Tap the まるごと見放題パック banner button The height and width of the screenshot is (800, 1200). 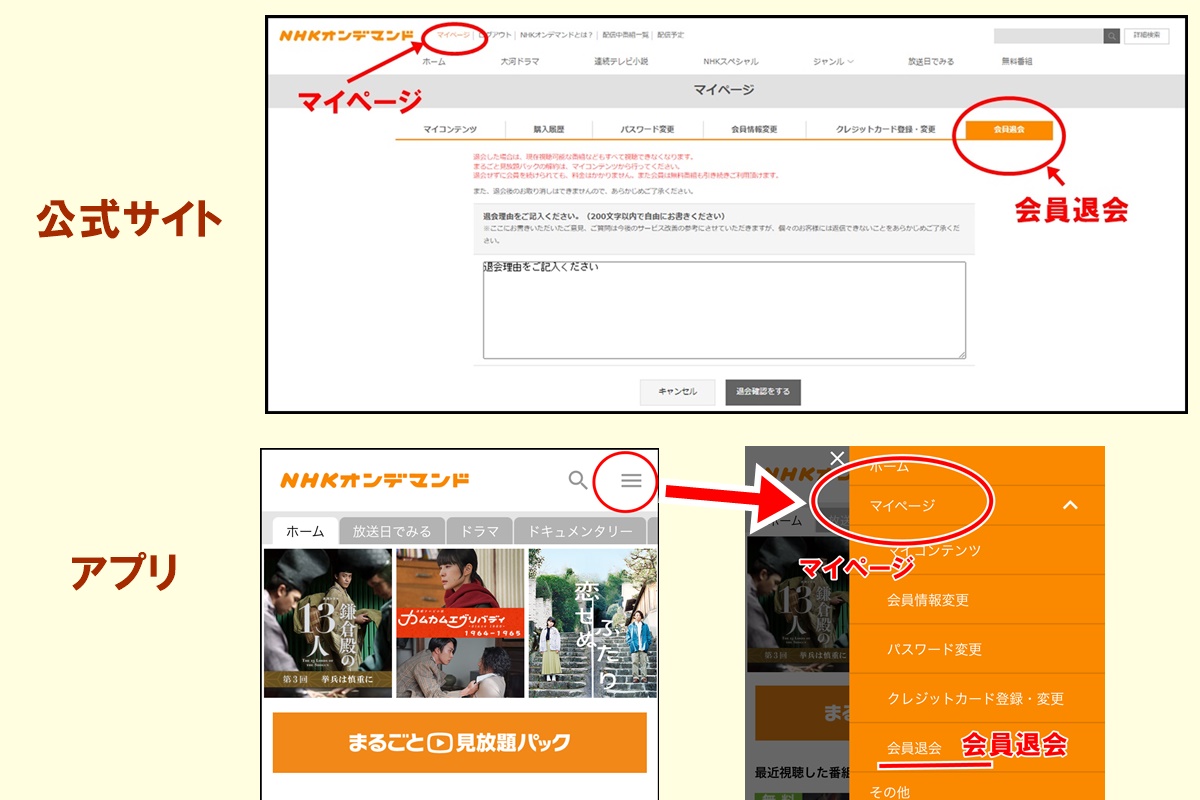pos(460,743)
